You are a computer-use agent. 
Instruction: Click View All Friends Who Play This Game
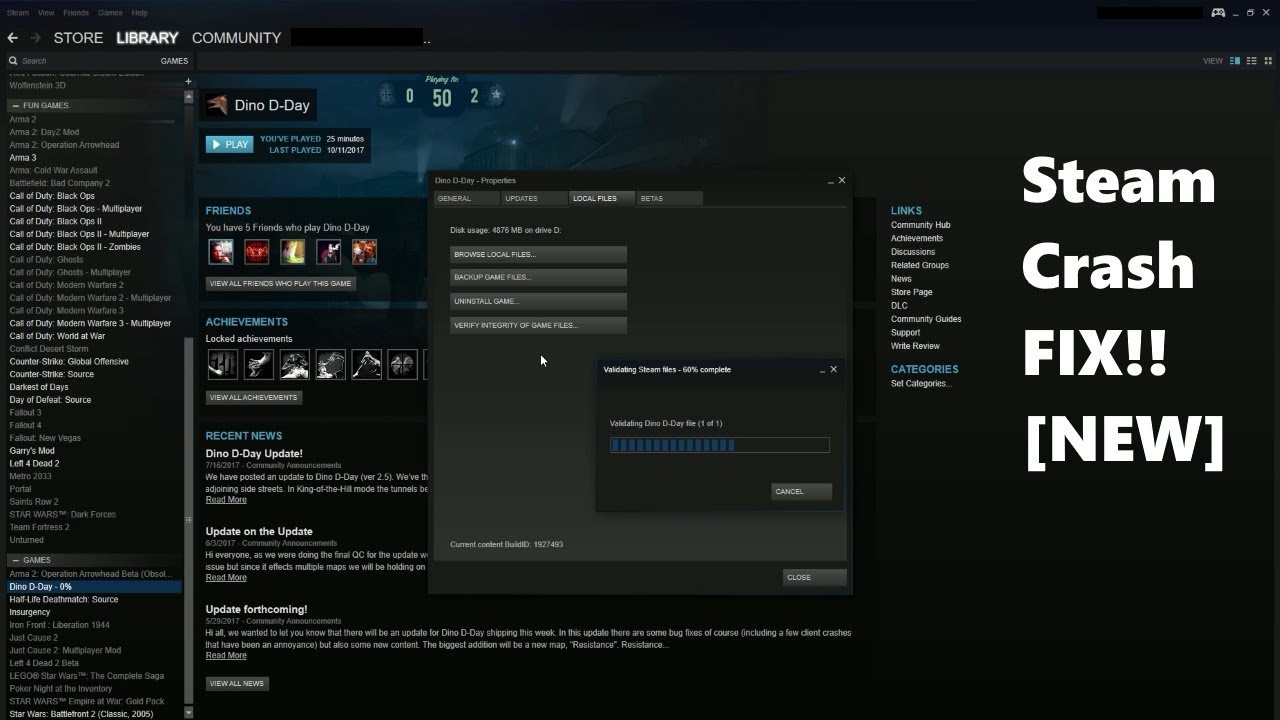tap(280, 284)
